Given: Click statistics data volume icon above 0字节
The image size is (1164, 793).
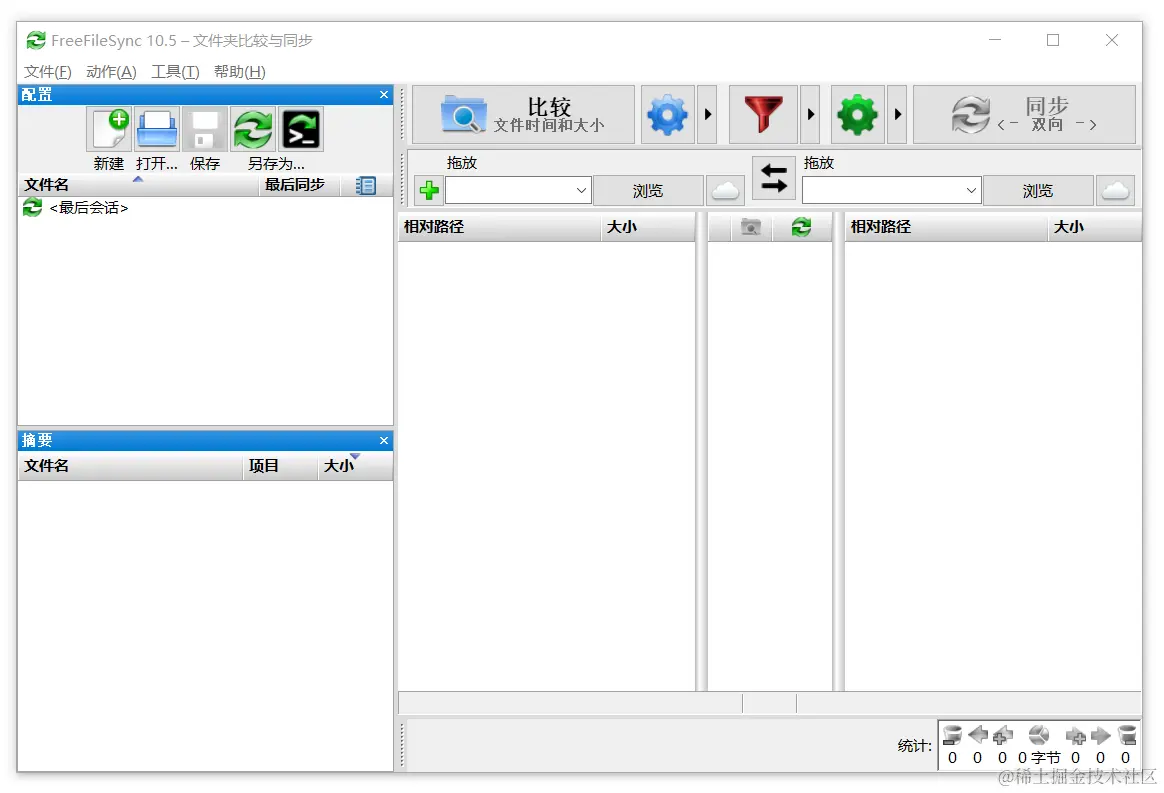Looking at the screenshot, I should coord(1039,735).
